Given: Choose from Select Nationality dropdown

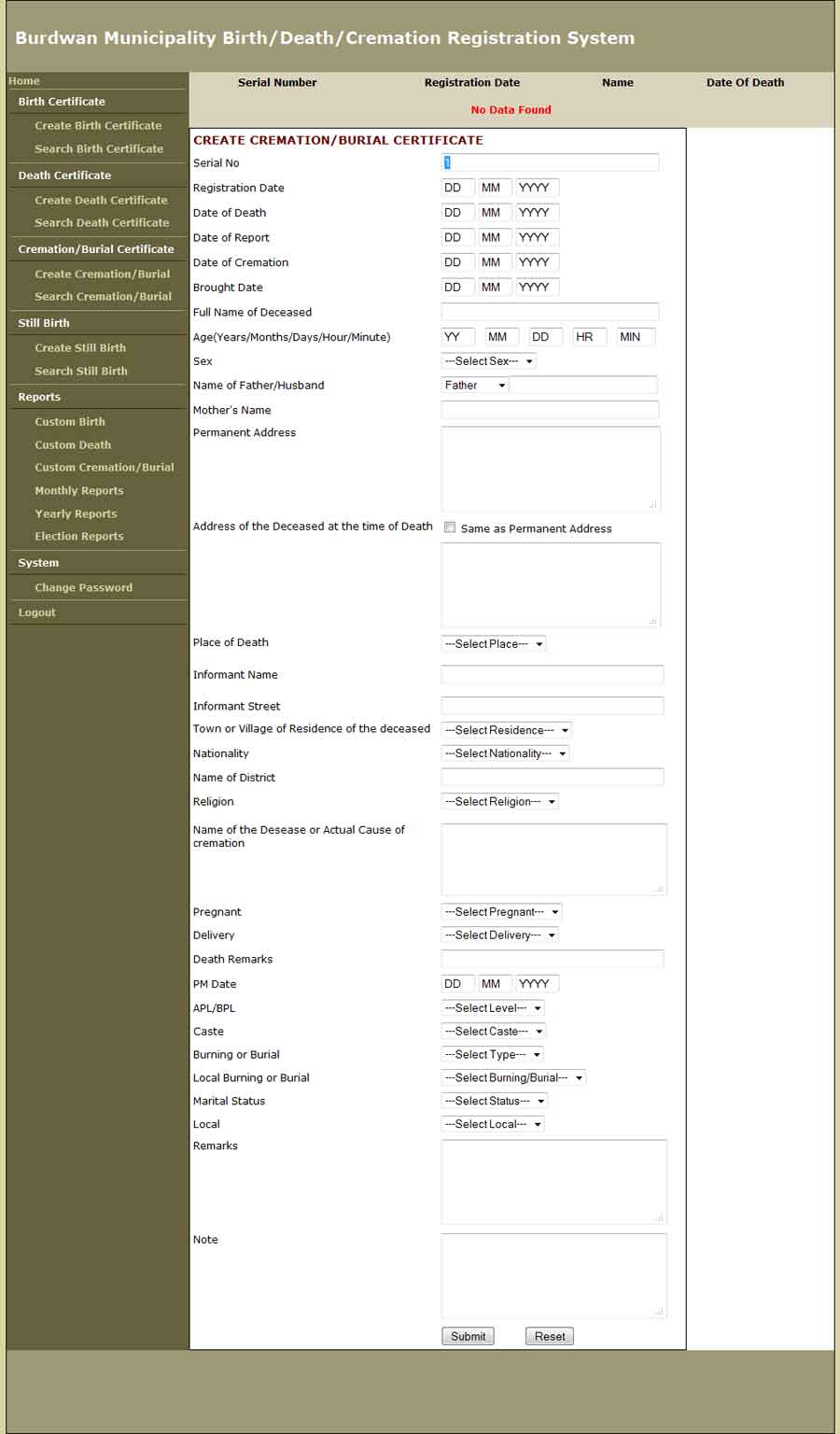Looking at the screenshot, I should tap(505, 753).
